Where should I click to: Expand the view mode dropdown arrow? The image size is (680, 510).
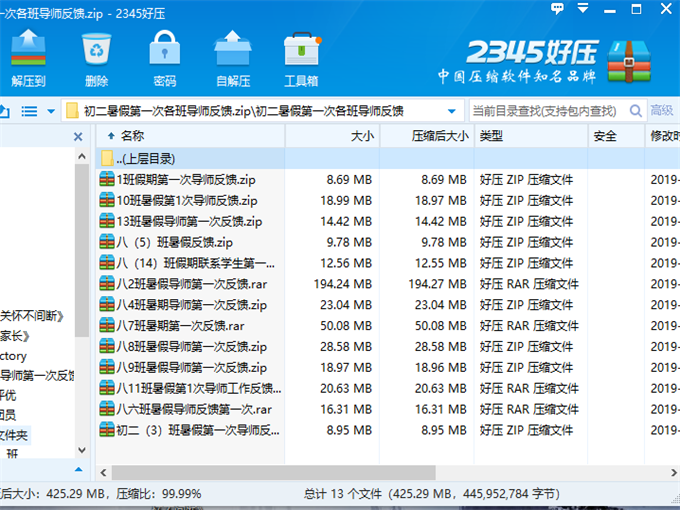pyautogui.click(x=50, y=110)
